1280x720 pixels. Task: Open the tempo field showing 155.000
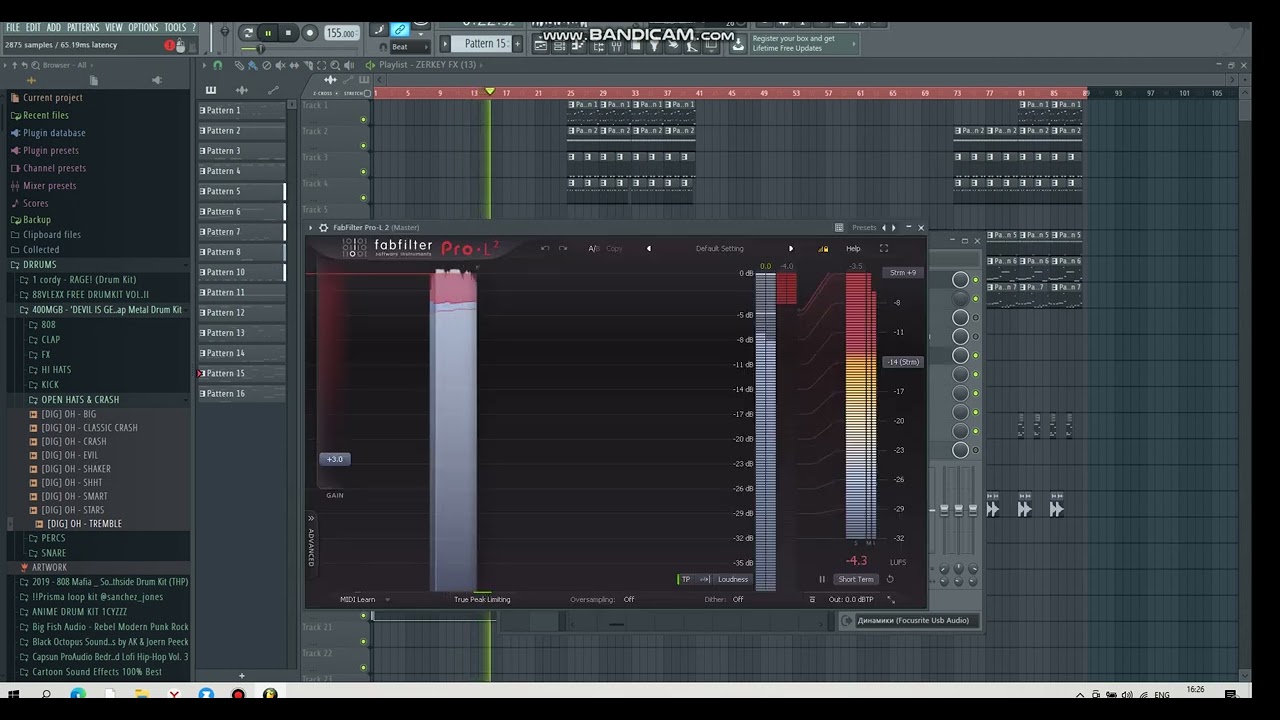point(341,33)
